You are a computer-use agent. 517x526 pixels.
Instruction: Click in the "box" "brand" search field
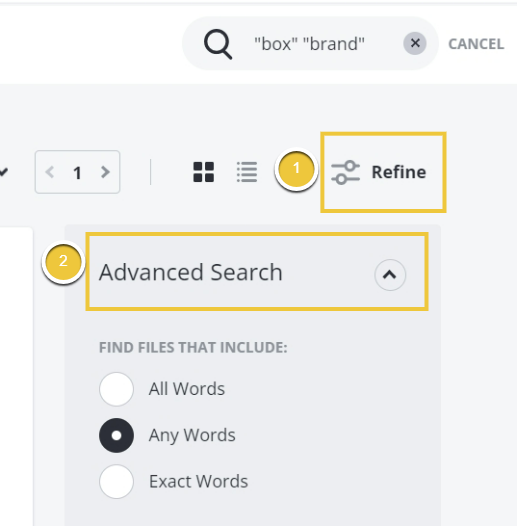[x=309, y=44]
